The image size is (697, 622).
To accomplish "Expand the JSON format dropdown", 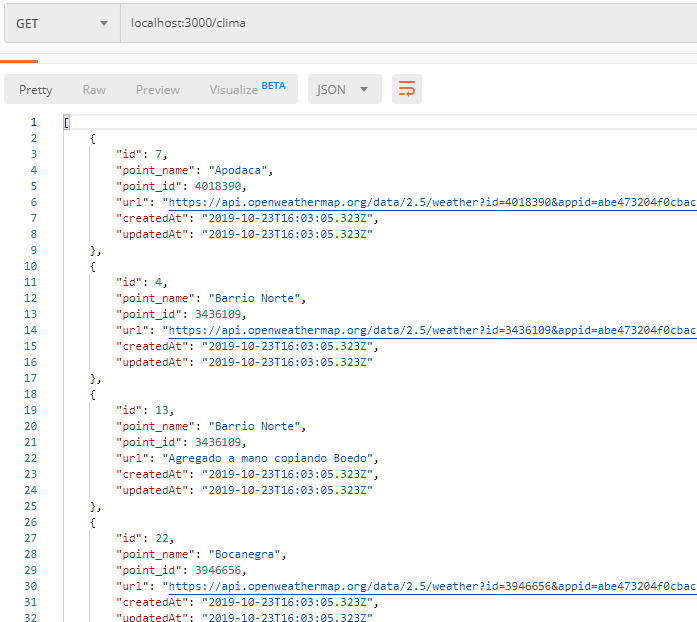I will (343, 90).
